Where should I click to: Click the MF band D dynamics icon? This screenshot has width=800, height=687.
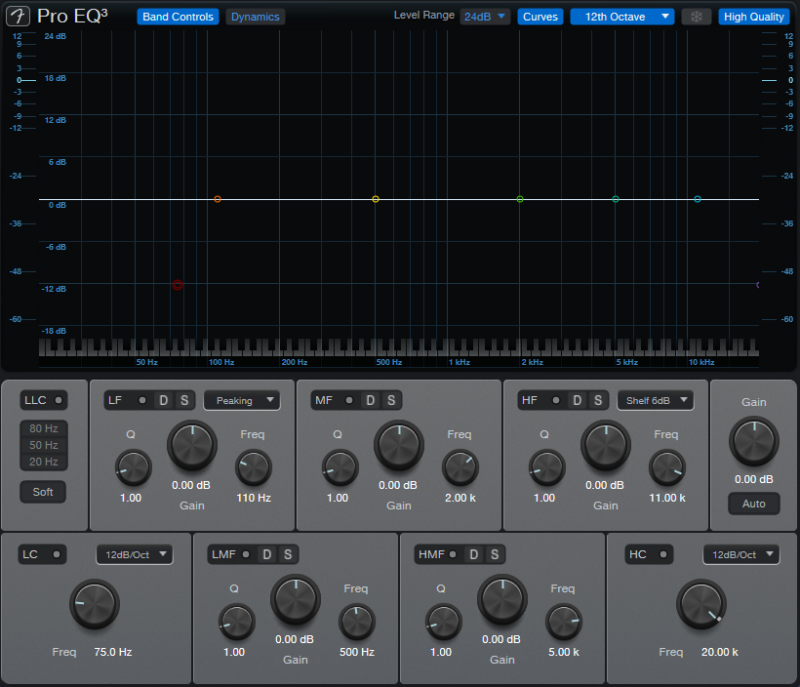(370, 401)
